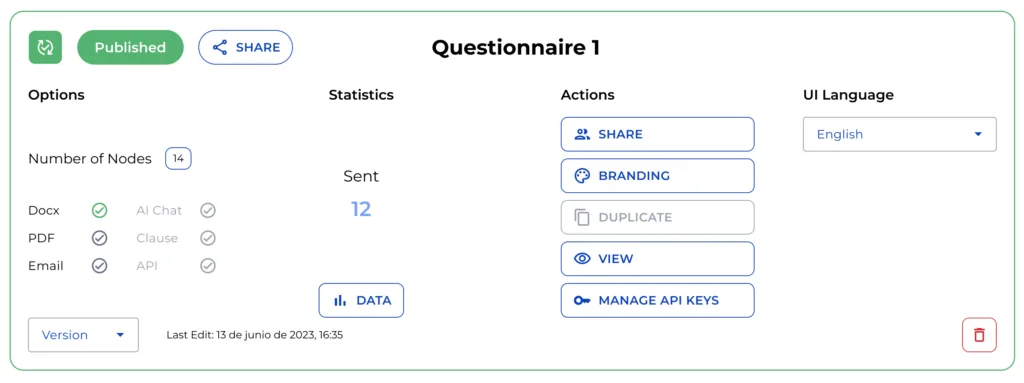Click the Number of Nodes label
The image size is (1024, 383).
90,159
